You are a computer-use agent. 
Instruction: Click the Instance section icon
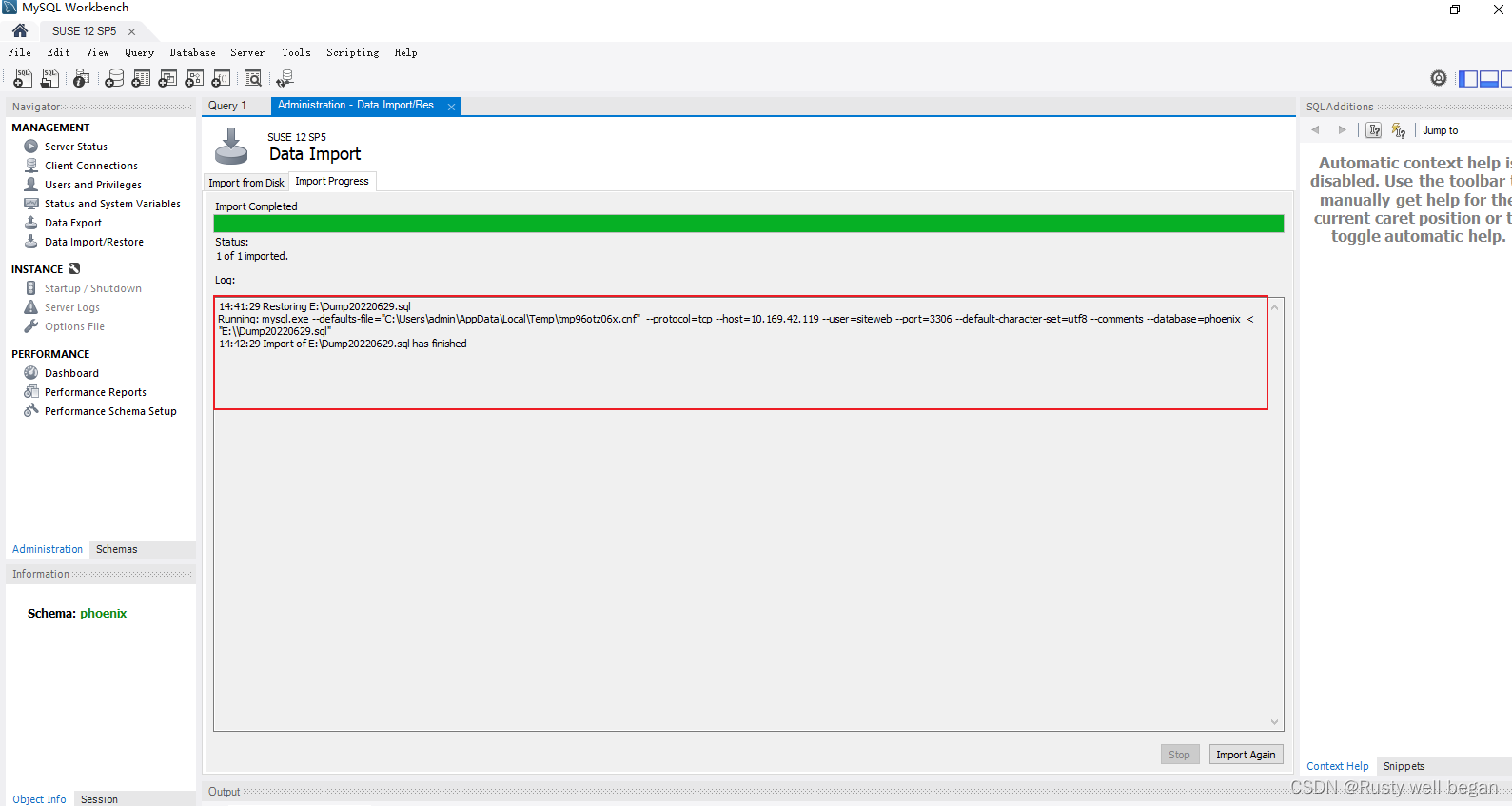pyautogui.click(x=74, y=269)
